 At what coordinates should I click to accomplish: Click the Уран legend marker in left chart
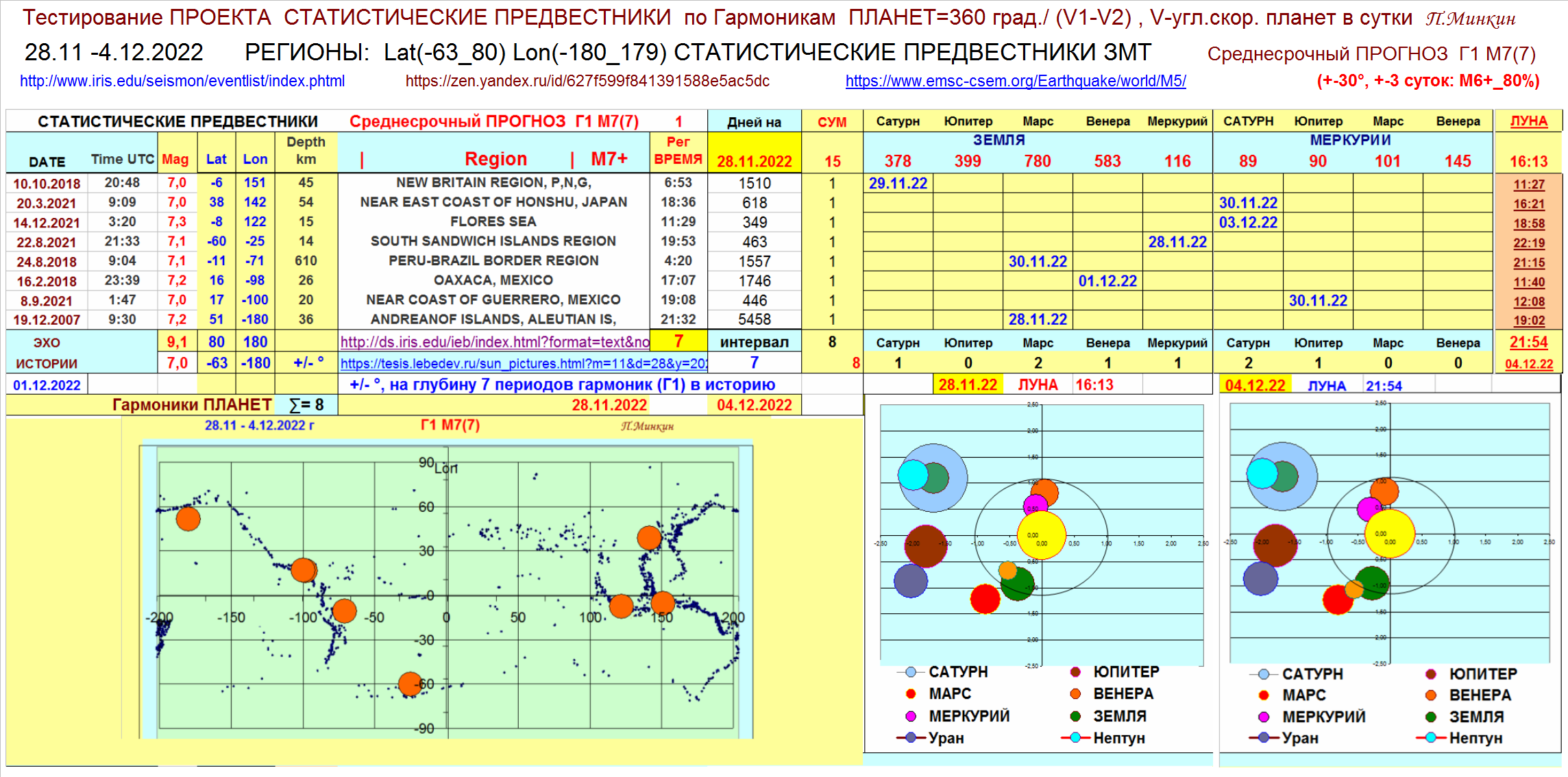tap(911, 738)
